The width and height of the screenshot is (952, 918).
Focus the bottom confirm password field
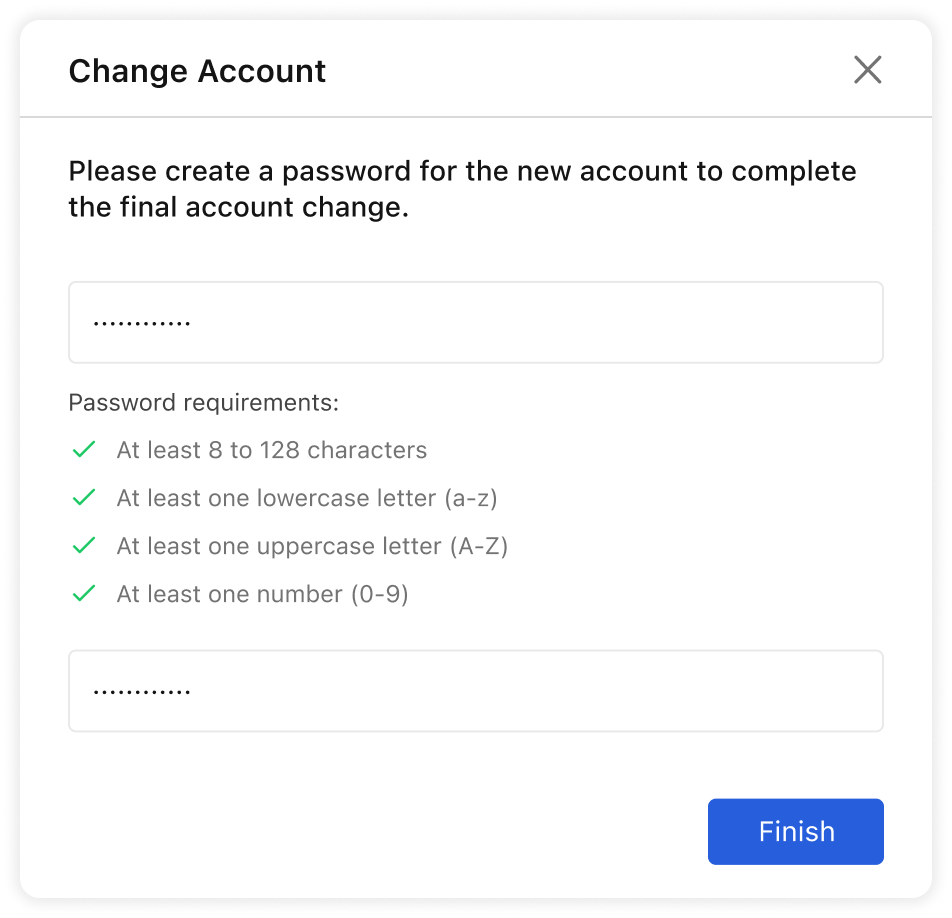[x=475, y=691]
